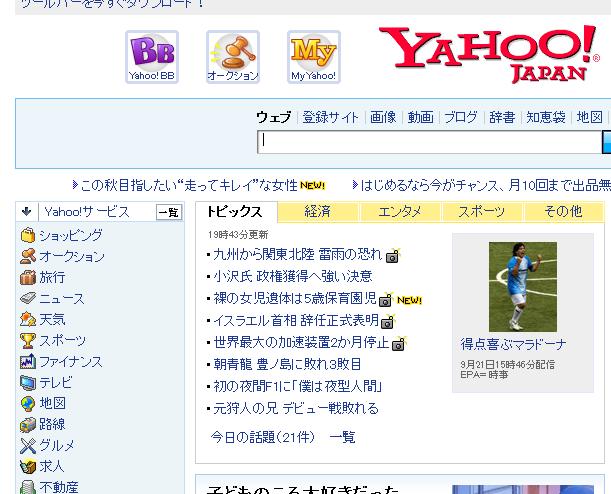This screenshot has width=611, height=494.
Task: Open the オークション gavel icon at top
Action: [x=233, y=57]
